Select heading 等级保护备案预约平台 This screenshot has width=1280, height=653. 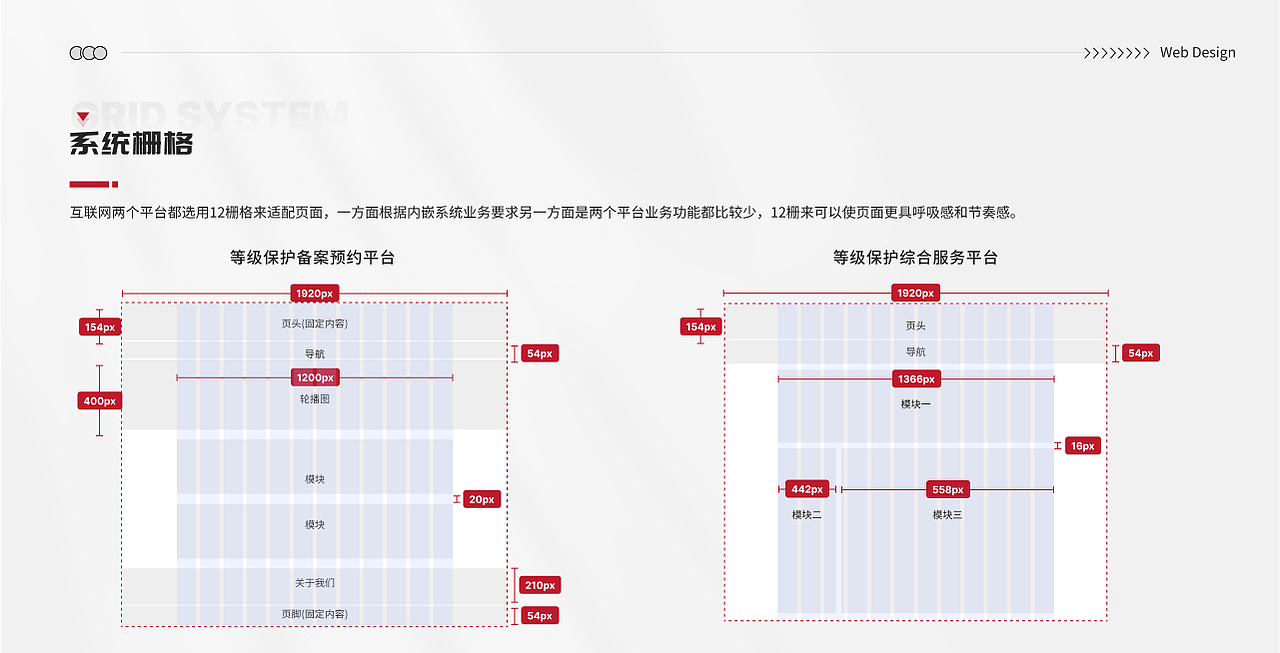(x=313, y=258)
